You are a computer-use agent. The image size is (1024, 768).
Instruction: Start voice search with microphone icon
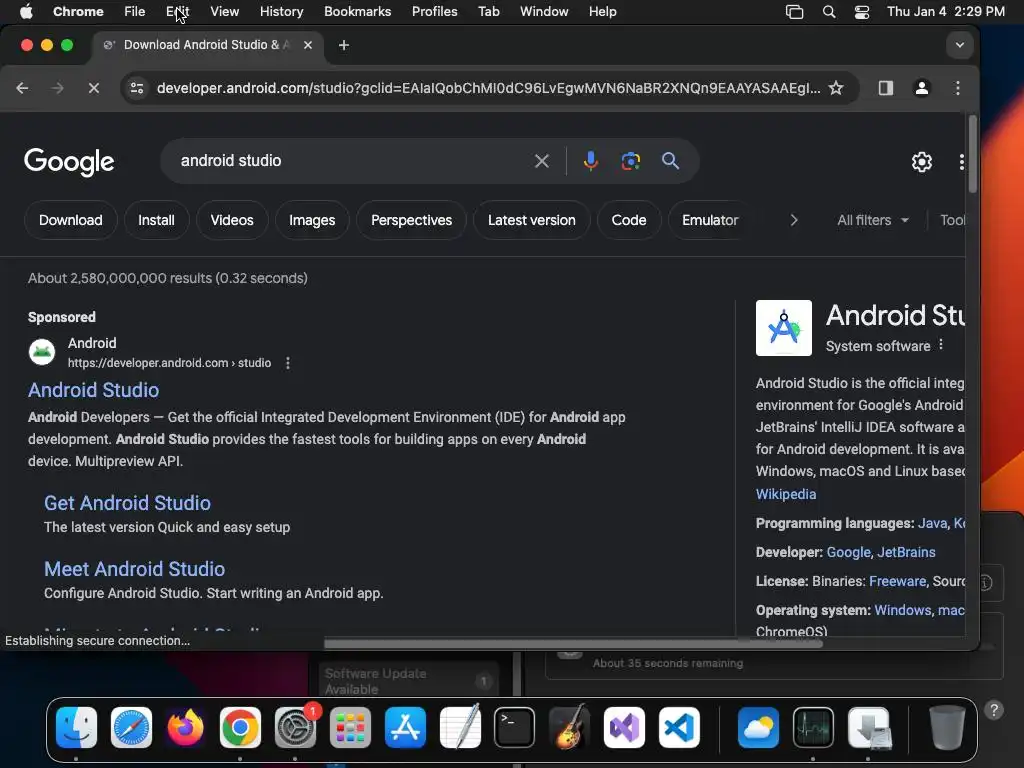[590, 161]
